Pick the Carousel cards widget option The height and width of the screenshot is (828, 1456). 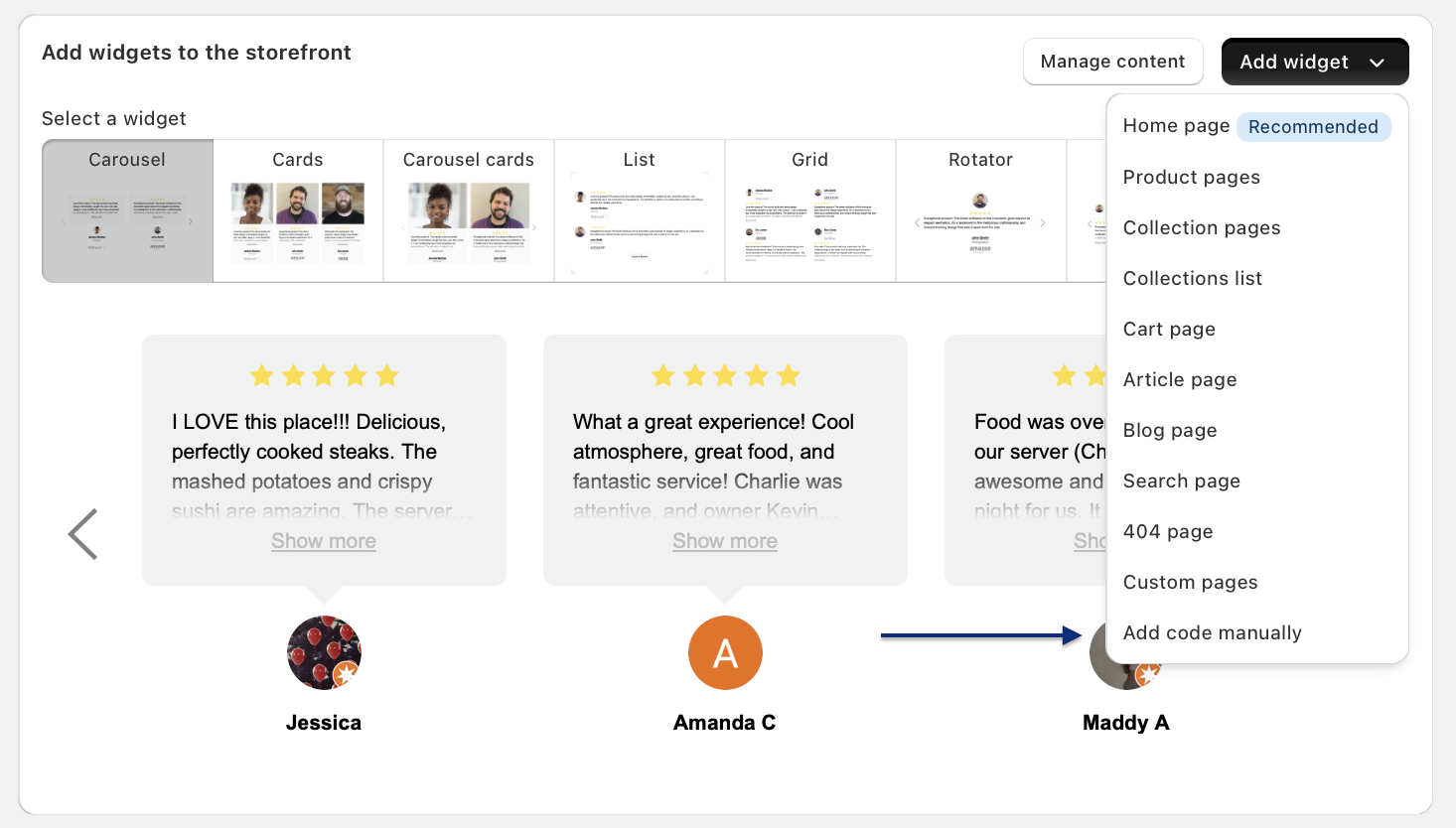[x=469, y=210]
